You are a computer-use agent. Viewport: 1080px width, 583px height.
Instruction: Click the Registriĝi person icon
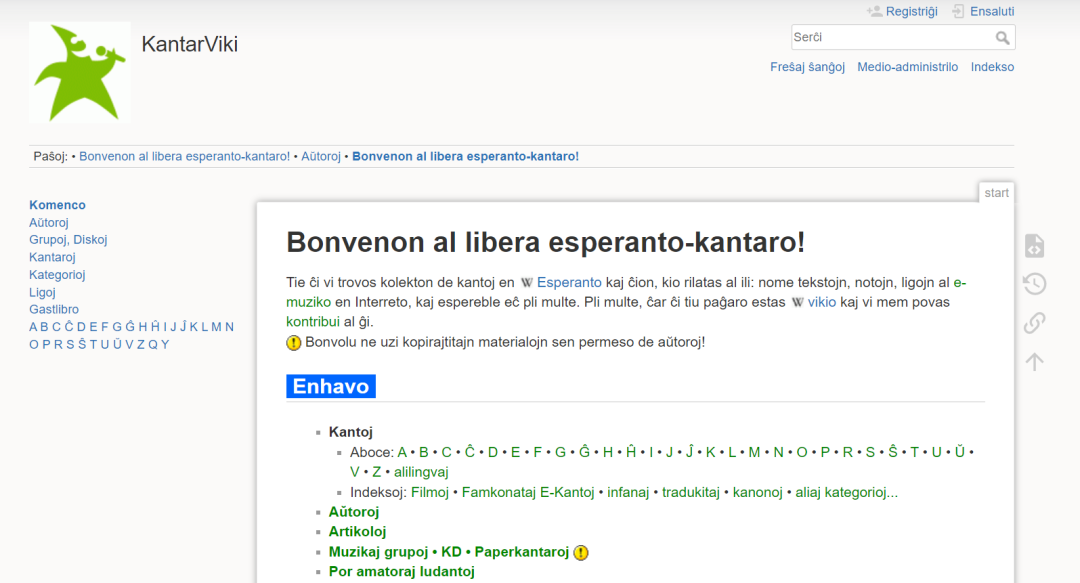(874, 11)
